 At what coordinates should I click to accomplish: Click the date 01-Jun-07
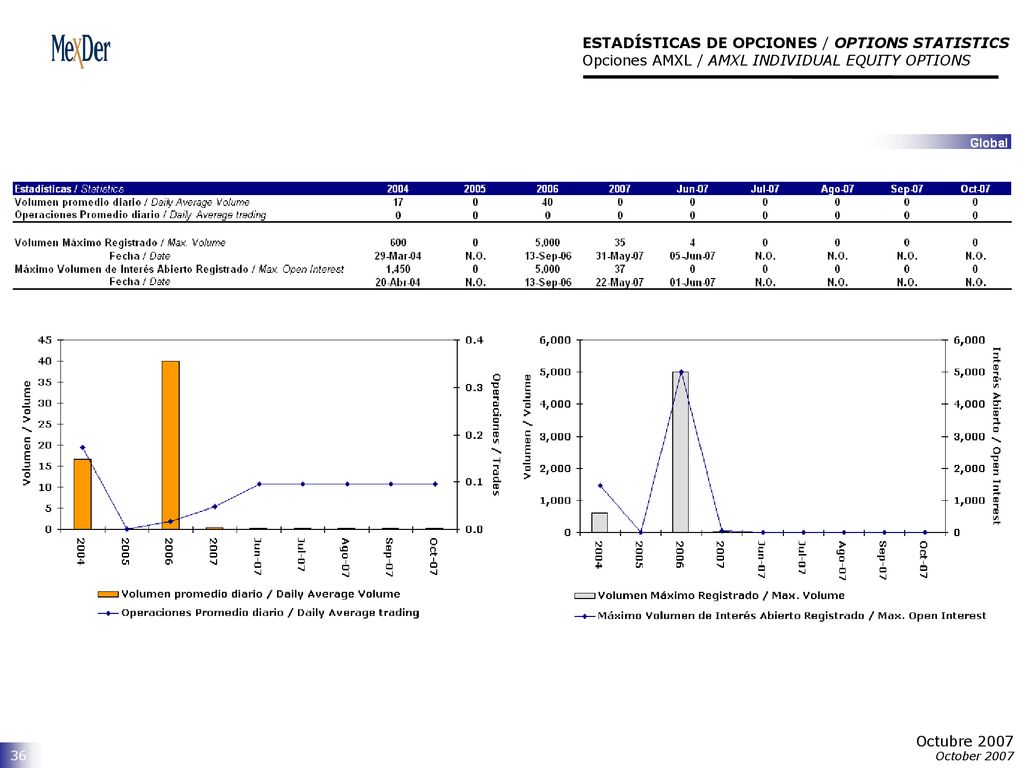tap(692, 282)
